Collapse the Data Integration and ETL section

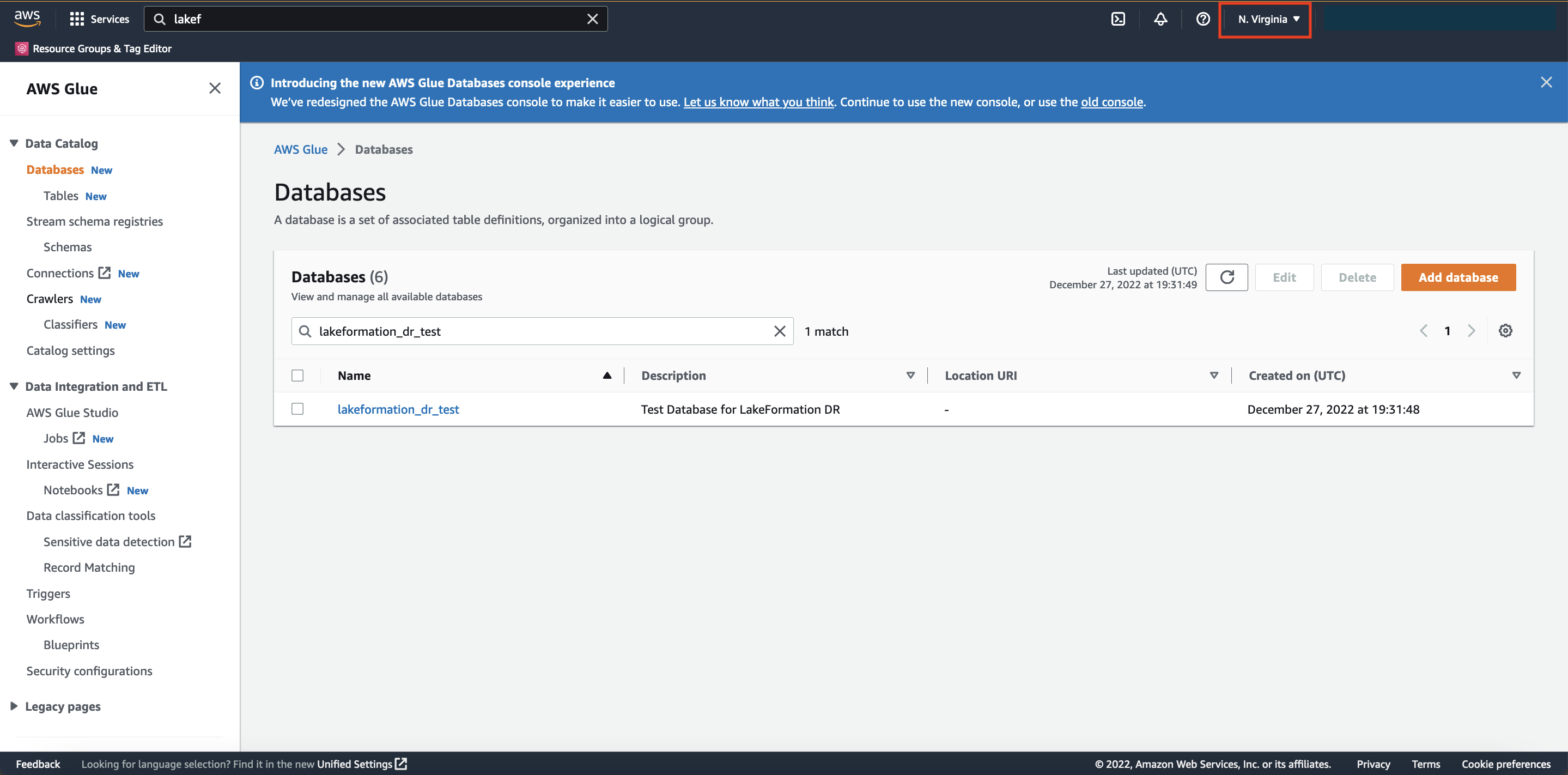14,386
